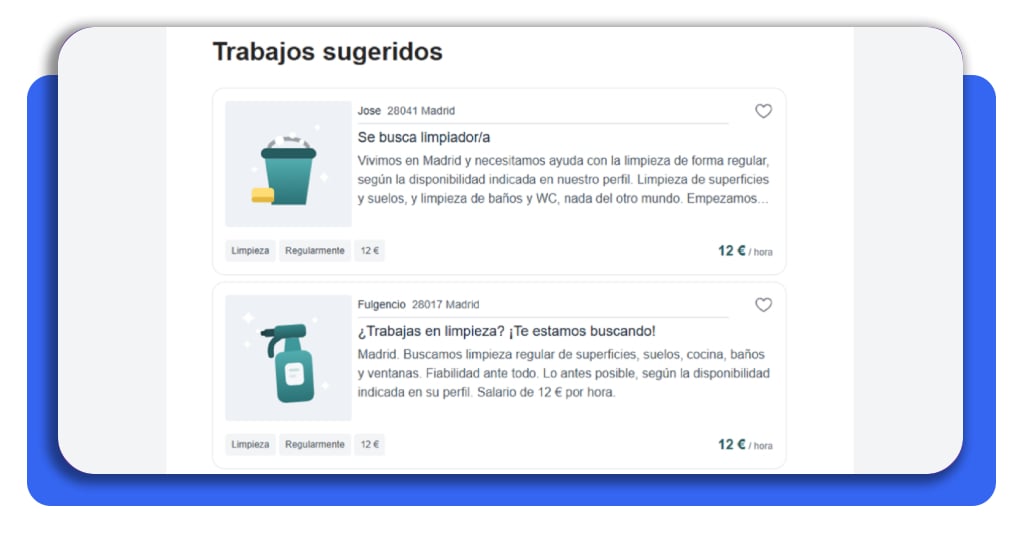Open '¿Trabajas en limpieza? ¡Te estamos buscando!' title
Viewport: 1024px width, 536px height.
506,331
